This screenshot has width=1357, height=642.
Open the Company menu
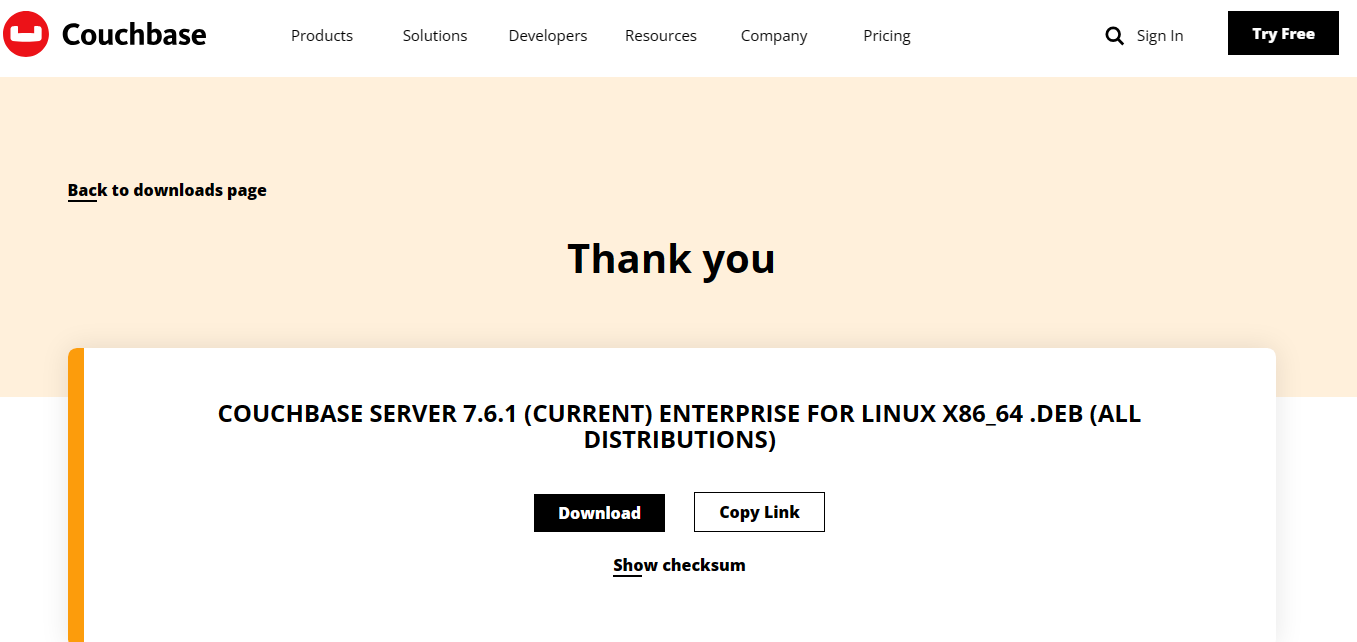[774, 36]
